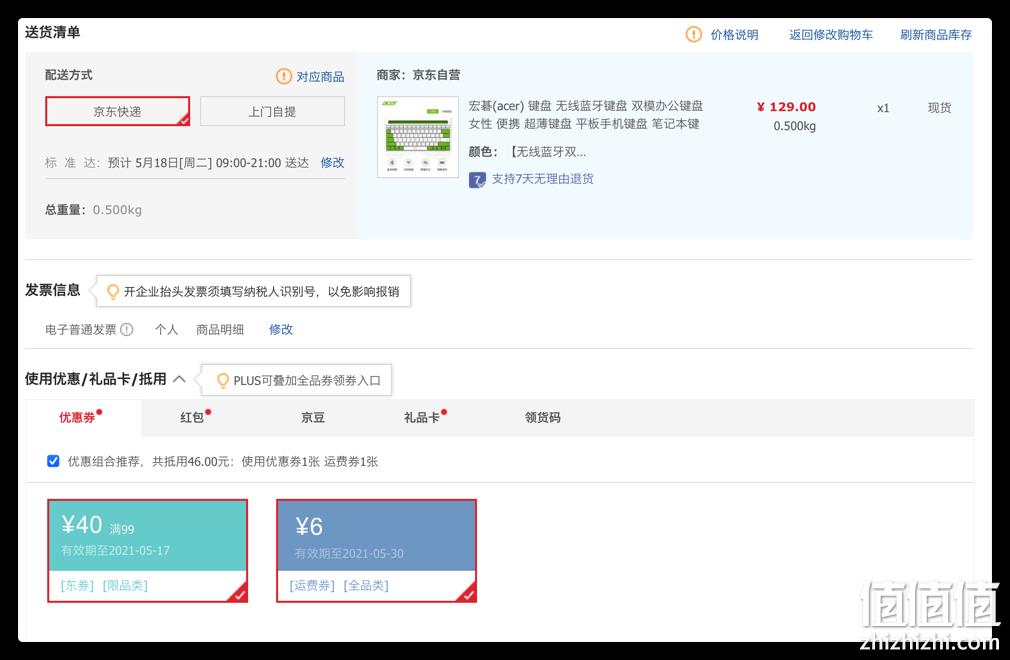Open PLUS可叠加全品券领券入口 link
Viewport: 1010px width, 660px height.
pos(307,381)
